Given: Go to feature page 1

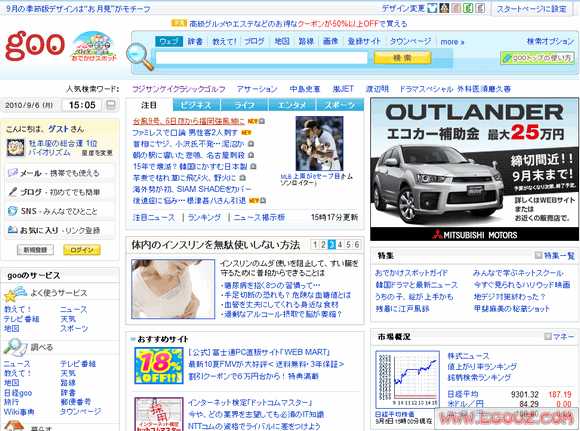Looking at the screenshot, I should pos(315,245).
